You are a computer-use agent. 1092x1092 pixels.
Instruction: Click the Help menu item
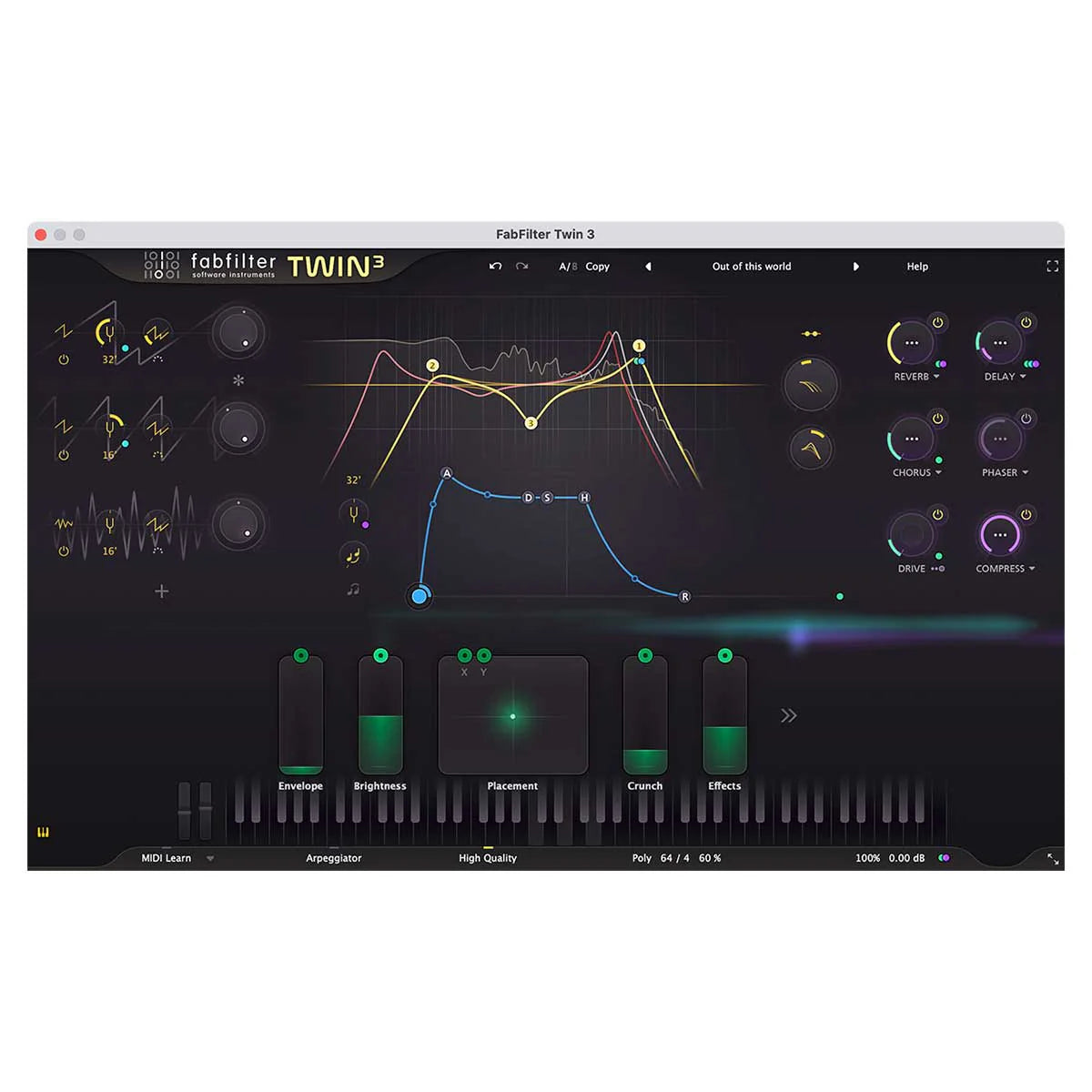[917, 267]
